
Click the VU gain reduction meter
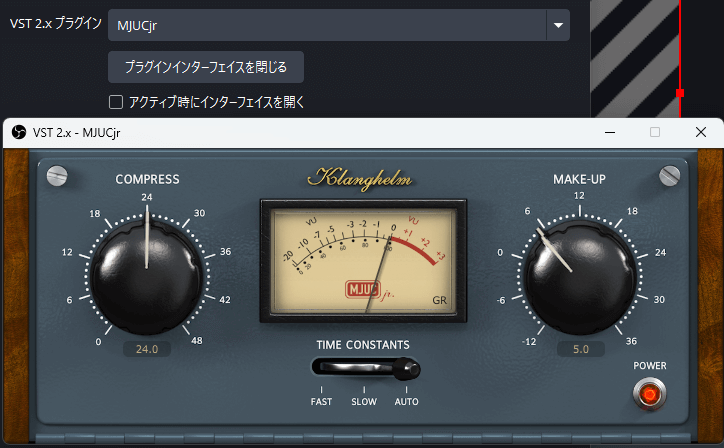(362, 260)
